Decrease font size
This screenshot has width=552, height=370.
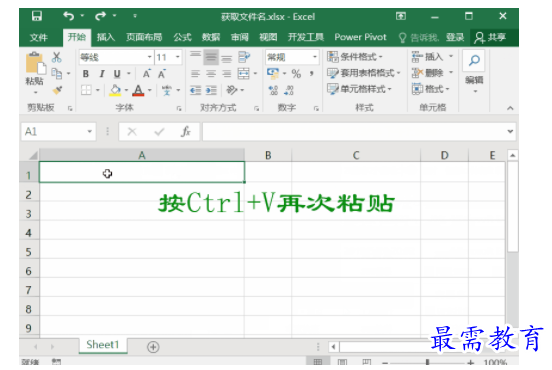pyautogui.click(x=162, y=74)
